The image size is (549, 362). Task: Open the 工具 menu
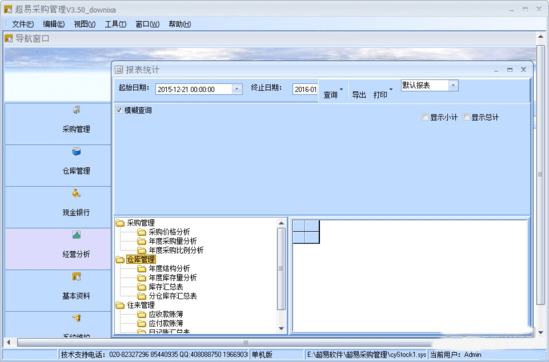click(x=116, y=24)
